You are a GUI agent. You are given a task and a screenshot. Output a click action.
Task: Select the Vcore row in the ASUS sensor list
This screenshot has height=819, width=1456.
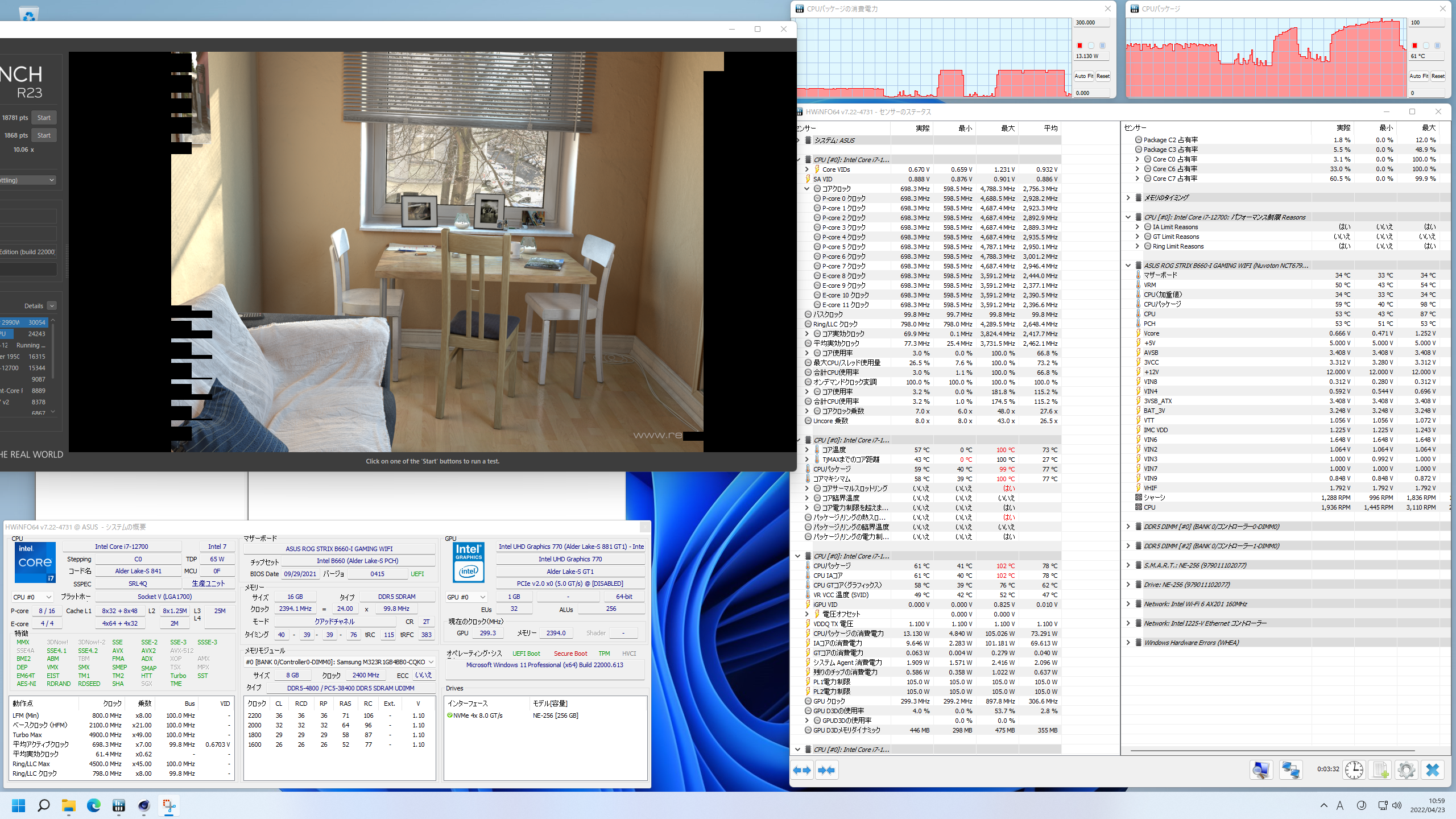point(1285,333)
